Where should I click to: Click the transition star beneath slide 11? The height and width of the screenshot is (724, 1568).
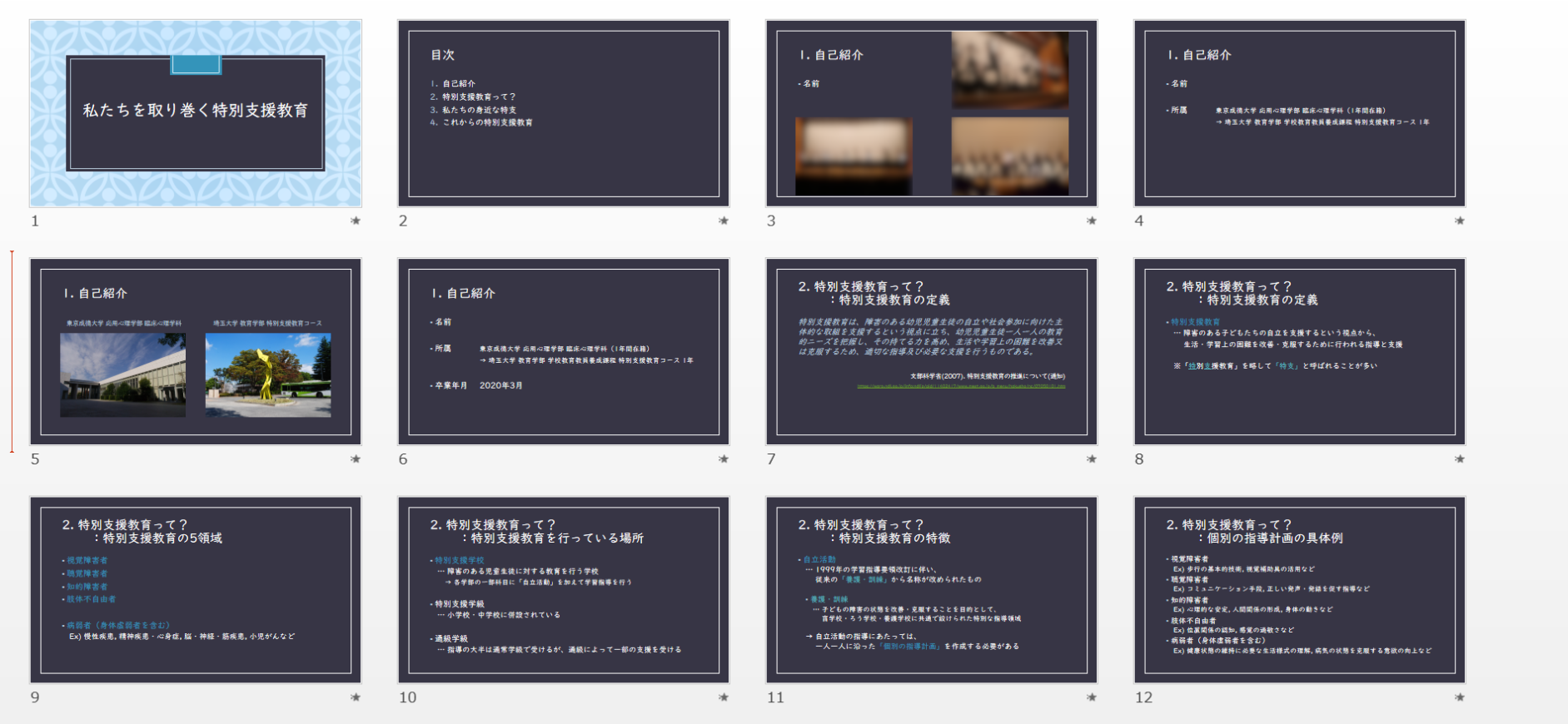1092,697
